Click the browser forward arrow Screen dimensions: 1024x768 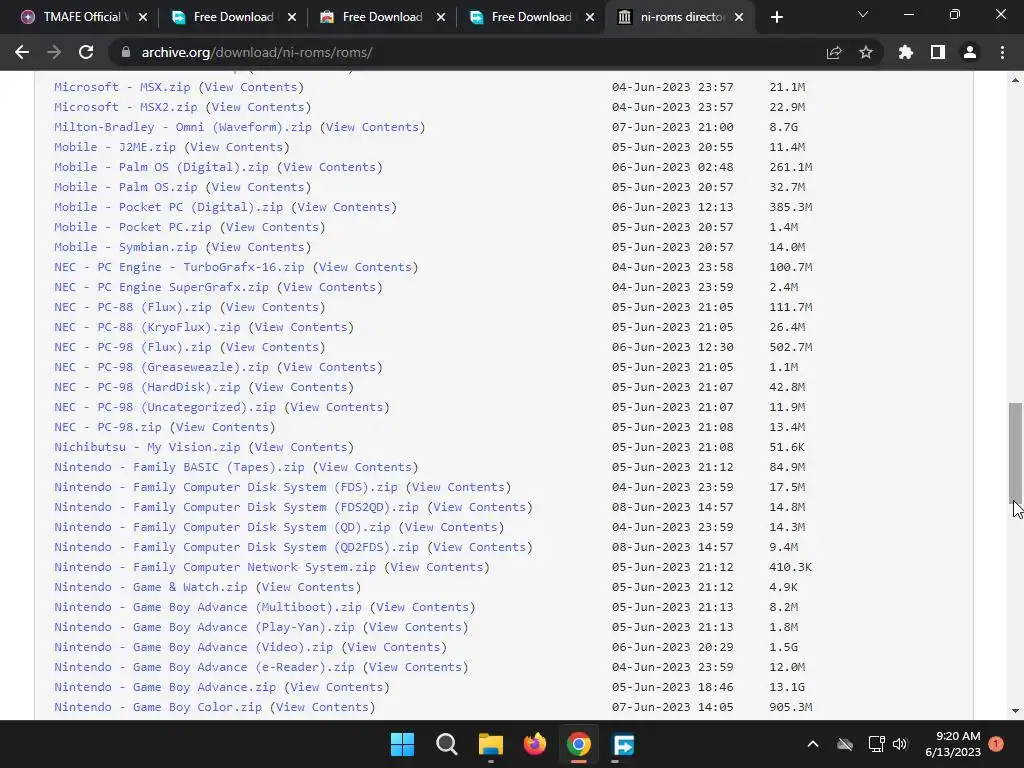tap(54, 52)
